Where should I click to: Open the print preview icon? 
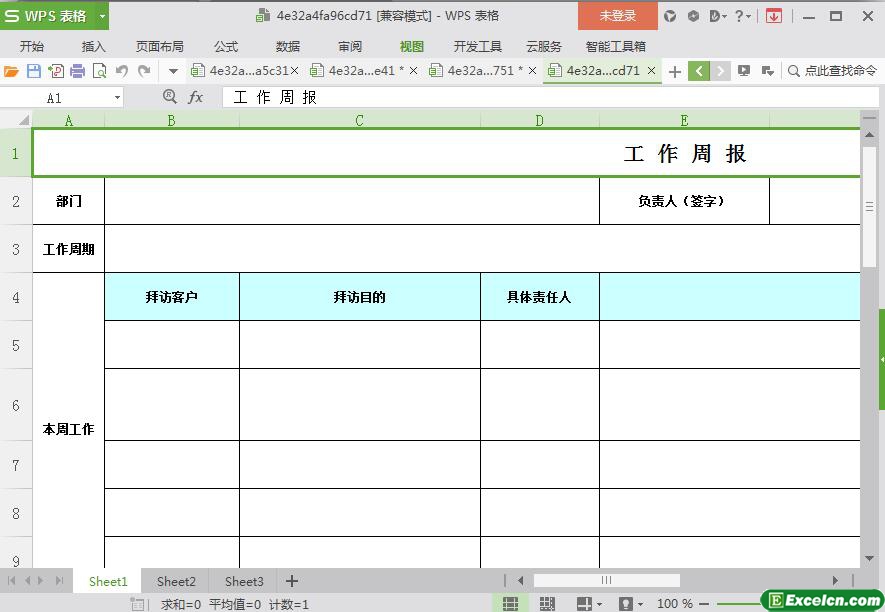click(100, 71)
